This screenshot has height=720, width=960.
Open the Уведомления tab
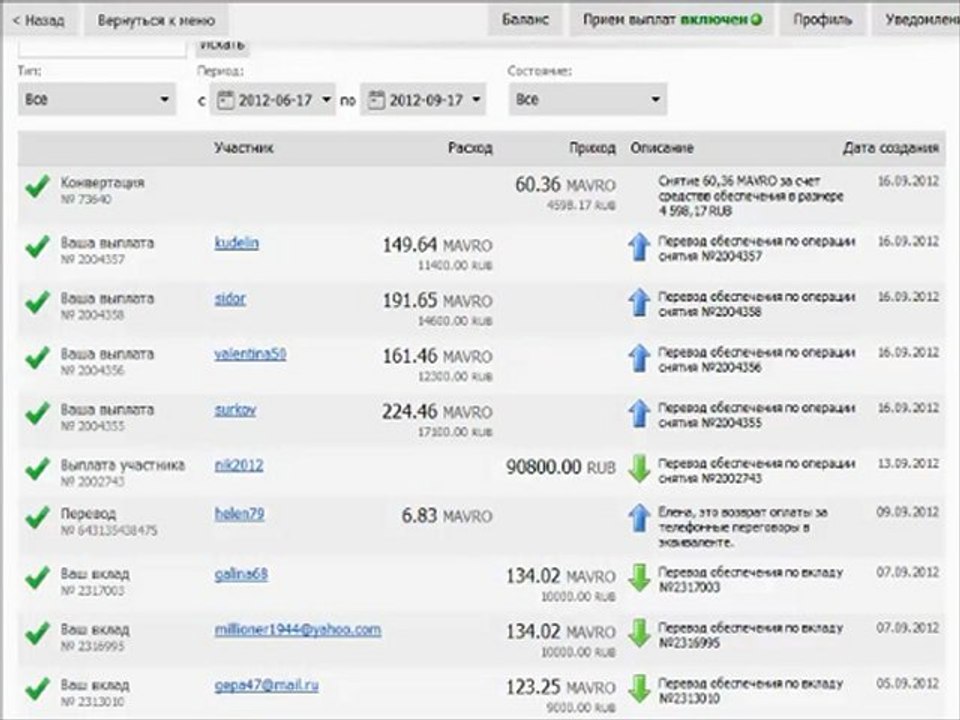click(917, 20)
